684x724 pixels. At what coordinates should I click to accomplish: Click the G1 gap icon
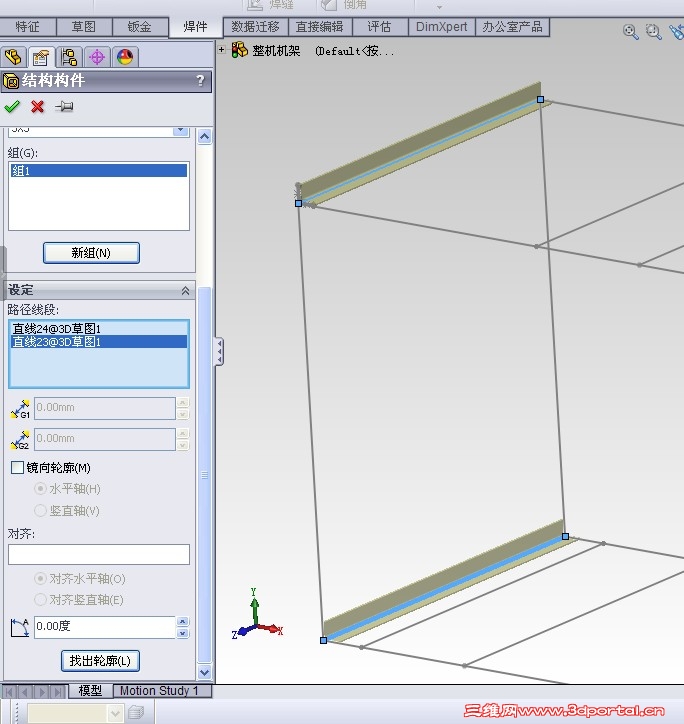point(20,409)
